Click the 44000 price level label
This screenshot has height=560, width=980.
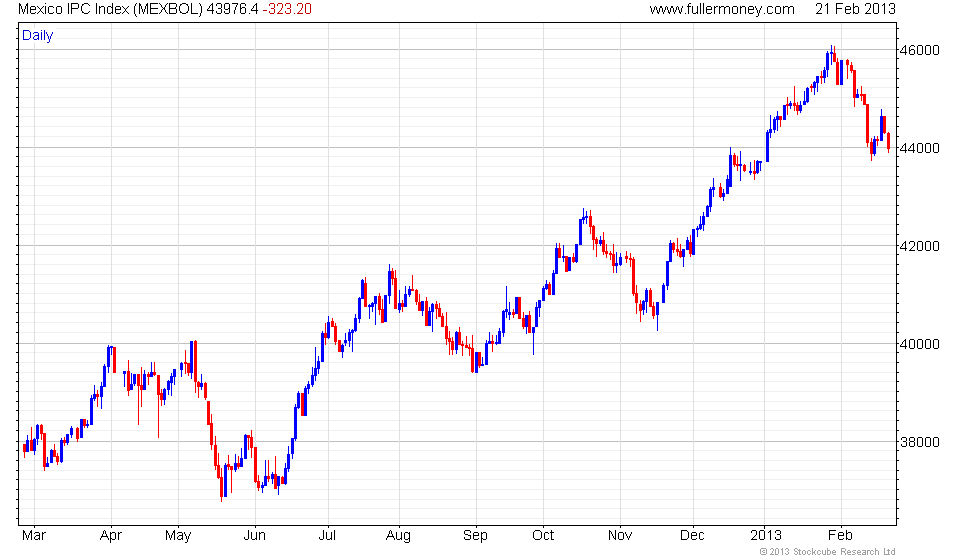point(919,148)
